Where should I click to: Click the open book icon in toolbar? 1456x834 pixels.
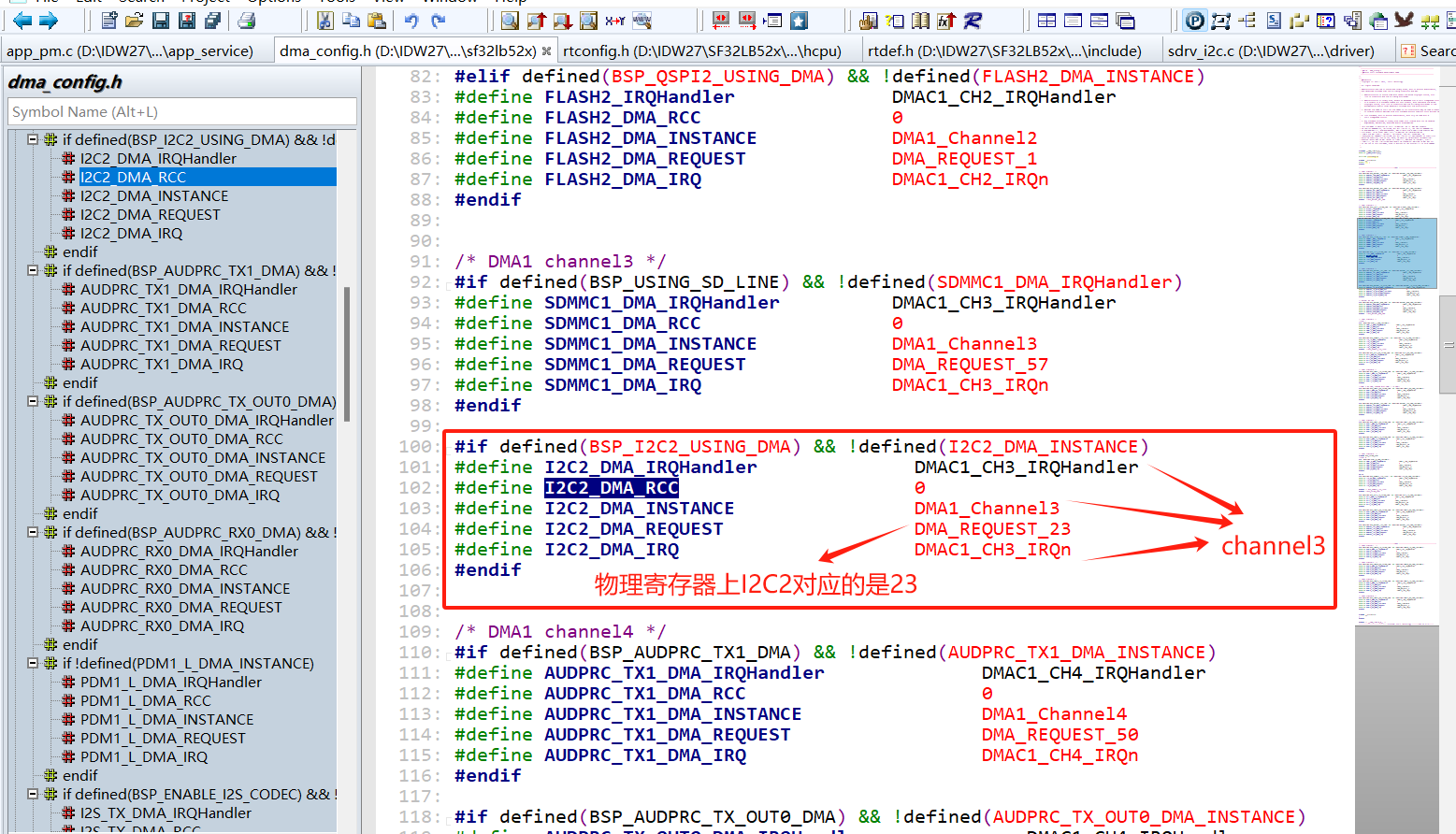[921, 20]
